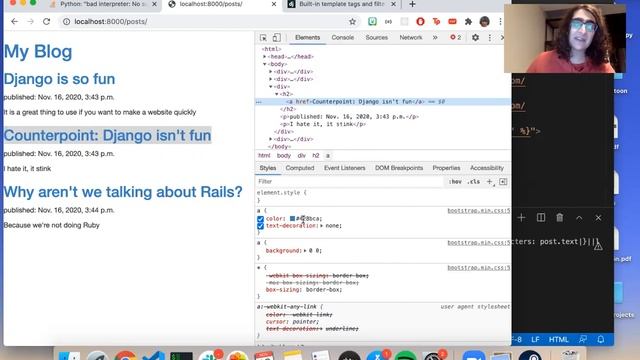This screenshot has width=640, height=360.
Task: Reload the localhost posts page
Action: tap(47, 21)
